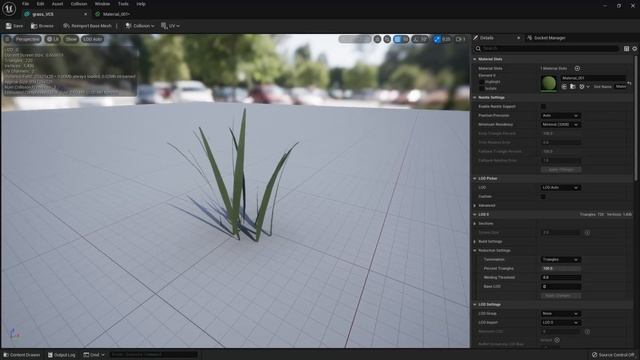Open the Position Precision dropdown
640x360 pixels.
tap(560, 116)
